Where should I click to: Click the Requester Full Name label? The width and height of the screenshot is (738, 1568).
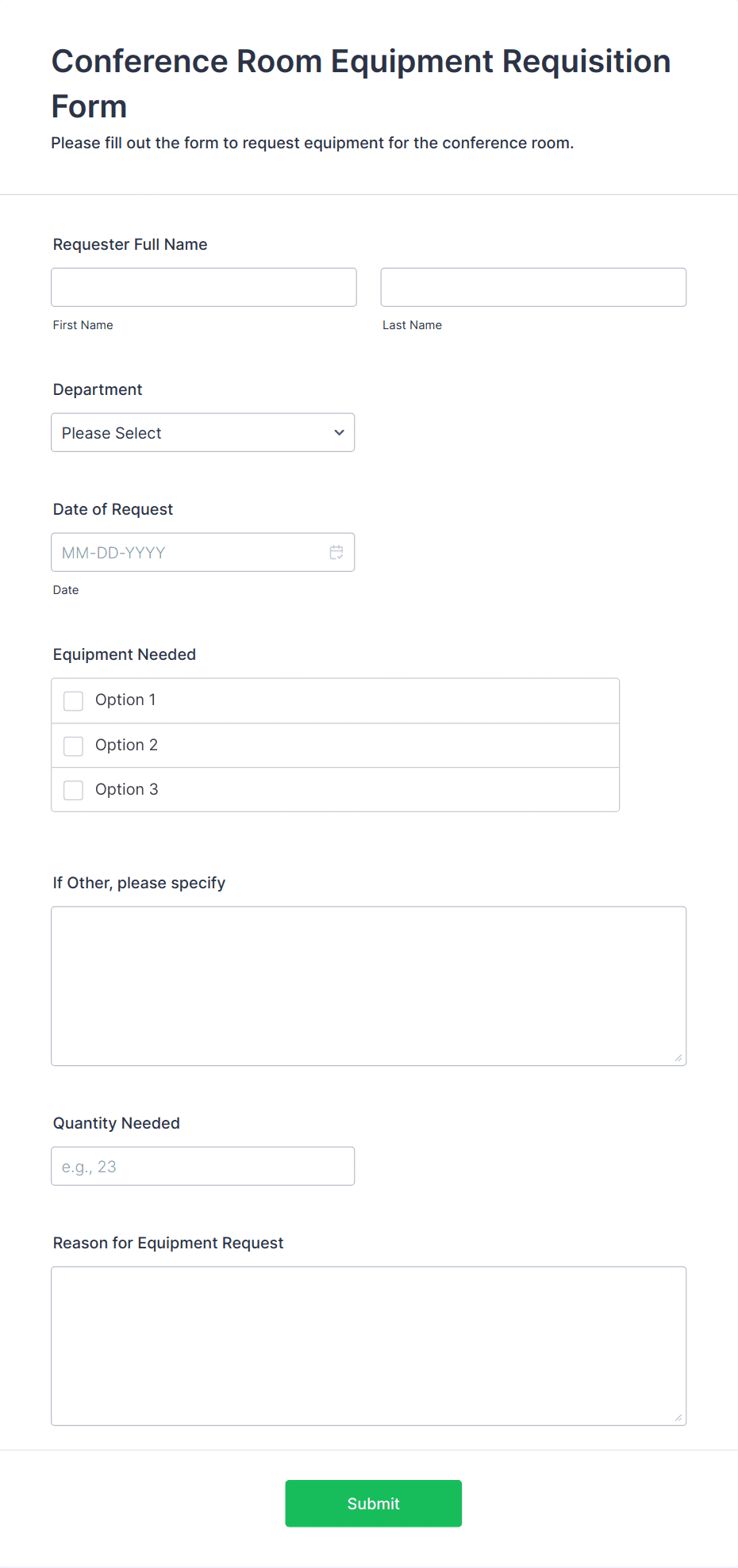[130, 245]
